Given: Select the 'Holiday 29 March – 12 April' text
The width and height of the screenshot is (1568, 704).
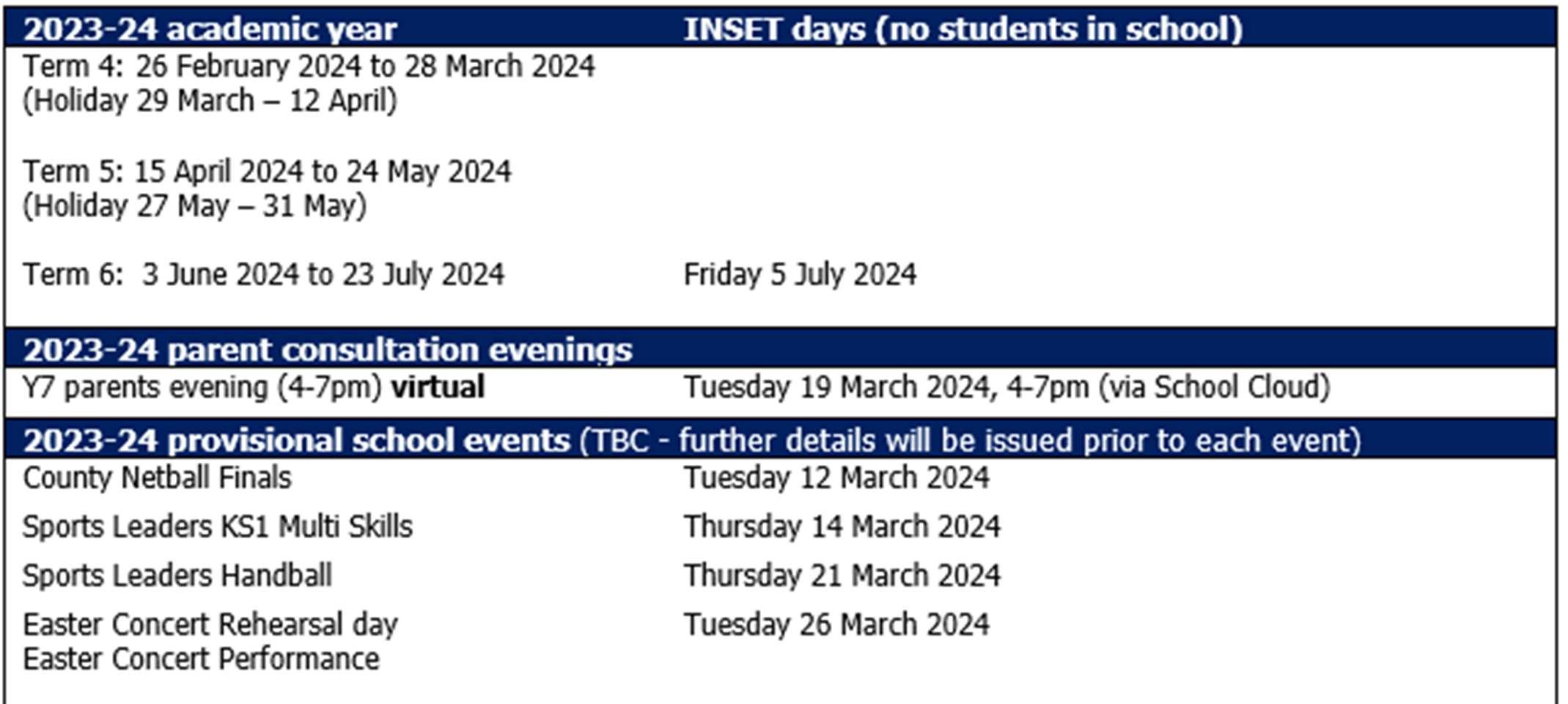Looking at the screenshot, I should point(210,101).
